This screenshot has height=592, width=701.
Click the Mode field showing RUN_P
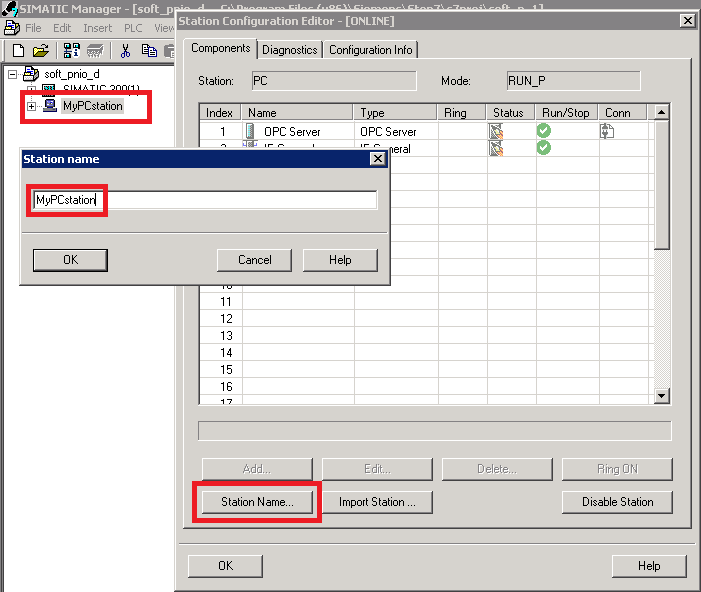pyautogui.click(x=574, y=81)
